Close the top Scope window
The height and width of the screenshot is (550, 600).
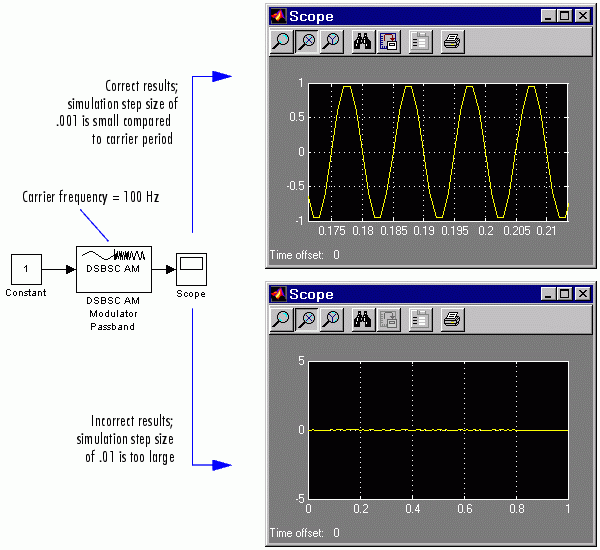[x=583, y=16]
